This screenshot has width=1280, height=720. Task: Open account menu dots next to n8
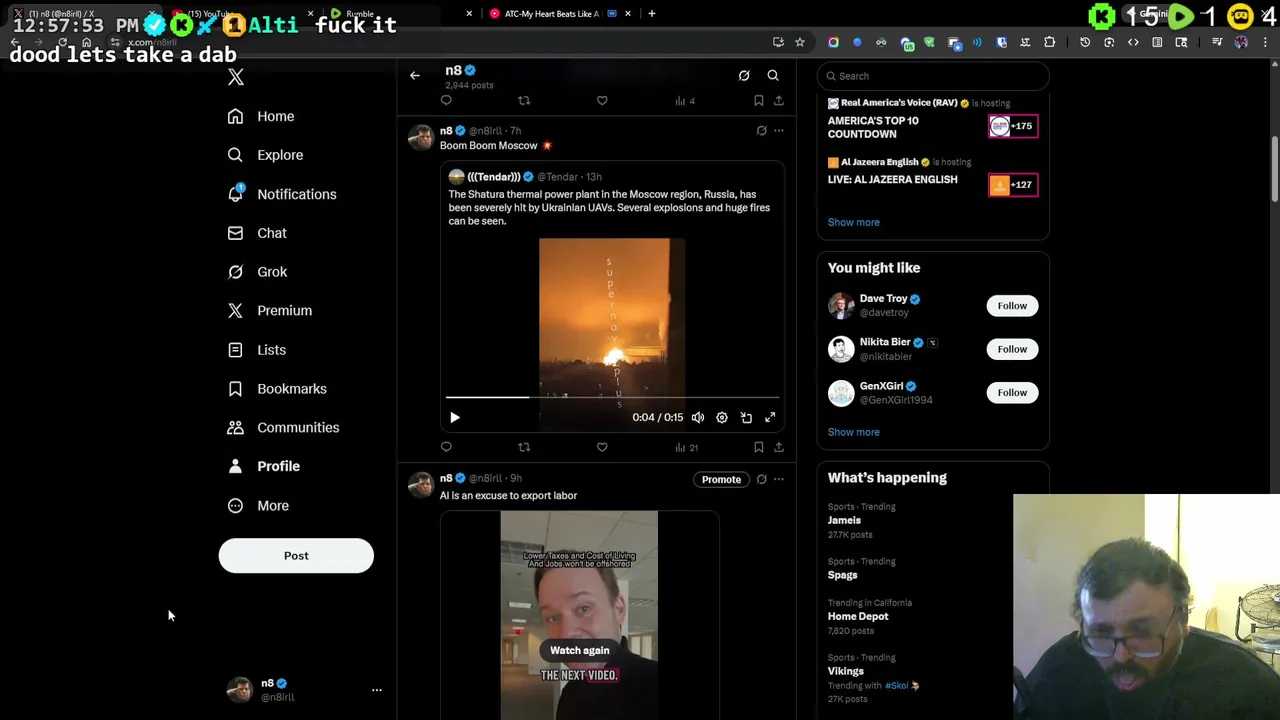(377, 690)
